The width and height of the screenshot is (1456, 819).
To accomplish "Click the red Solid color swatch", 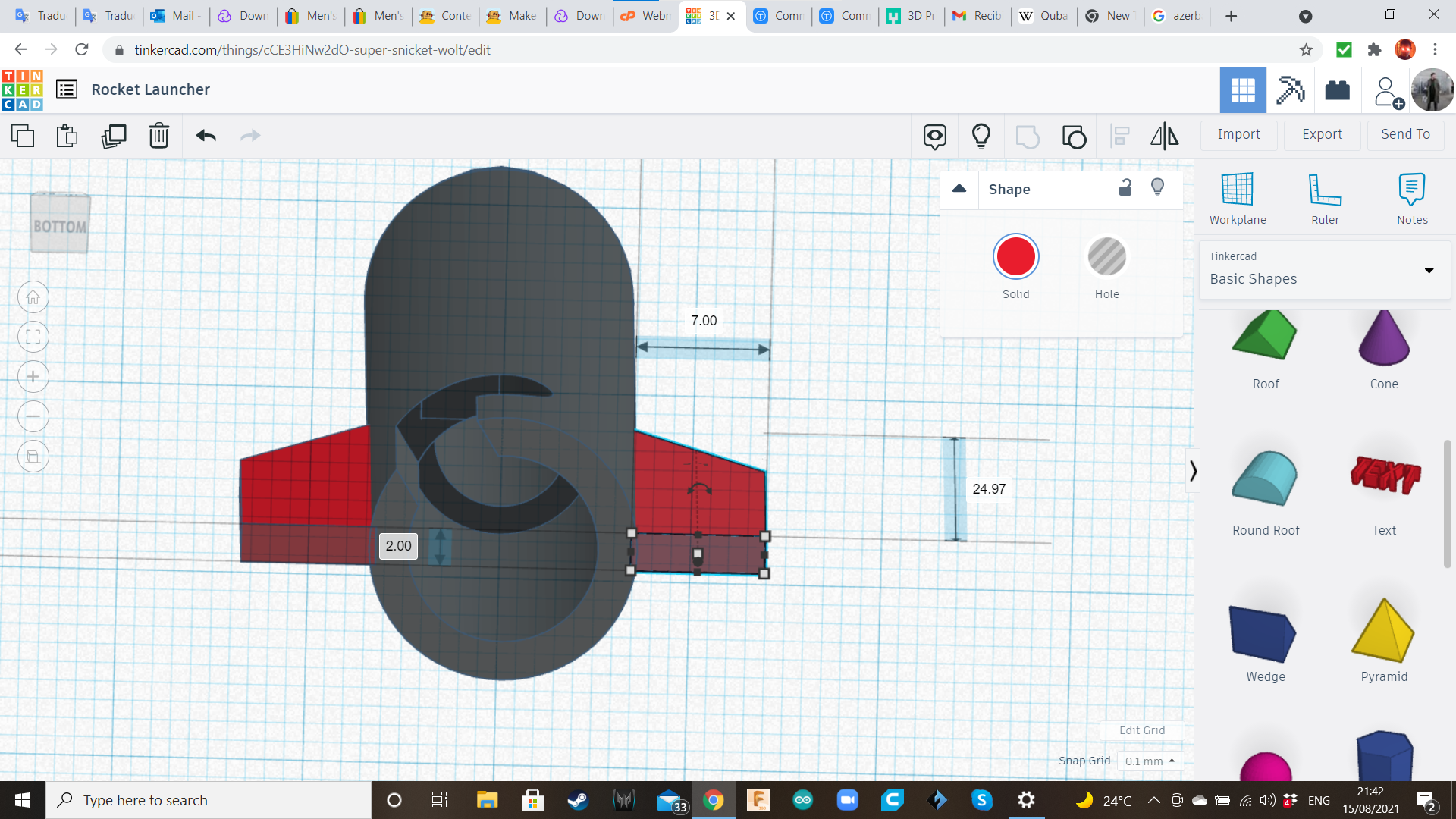I will pos(1015,257).
